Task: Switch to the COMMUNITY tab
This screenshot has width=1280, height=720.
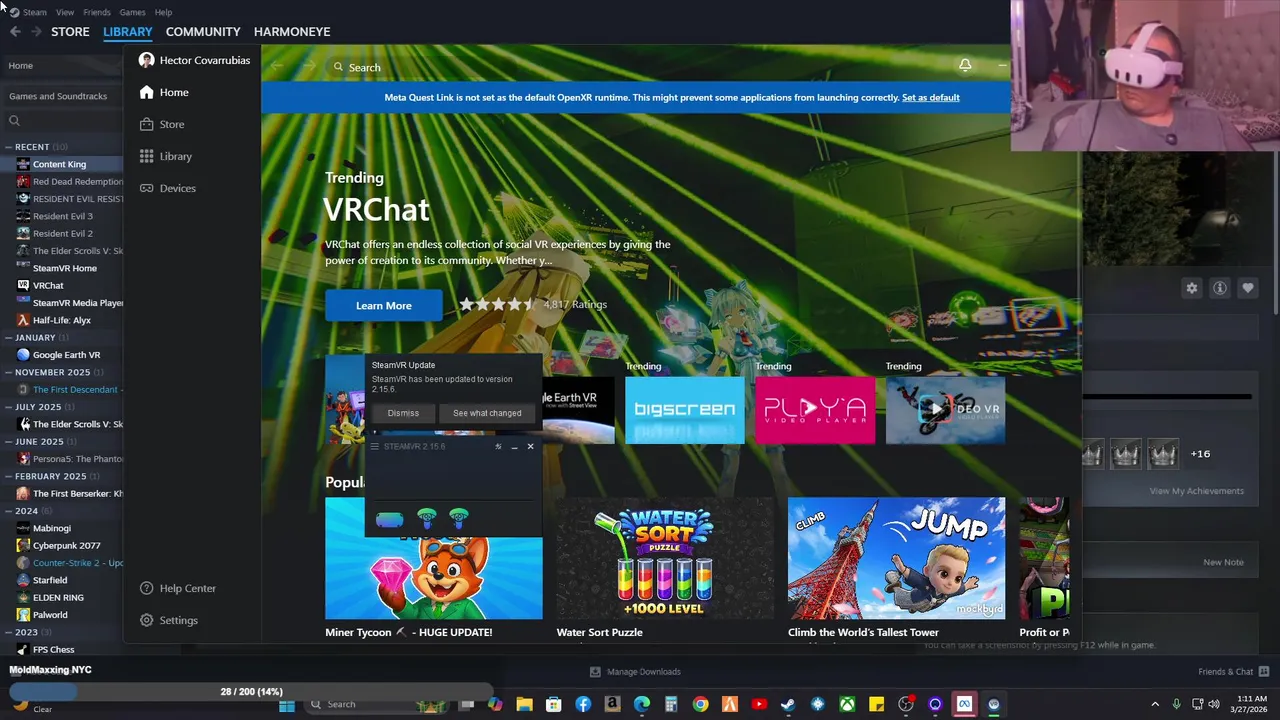Action: [203, 32]
